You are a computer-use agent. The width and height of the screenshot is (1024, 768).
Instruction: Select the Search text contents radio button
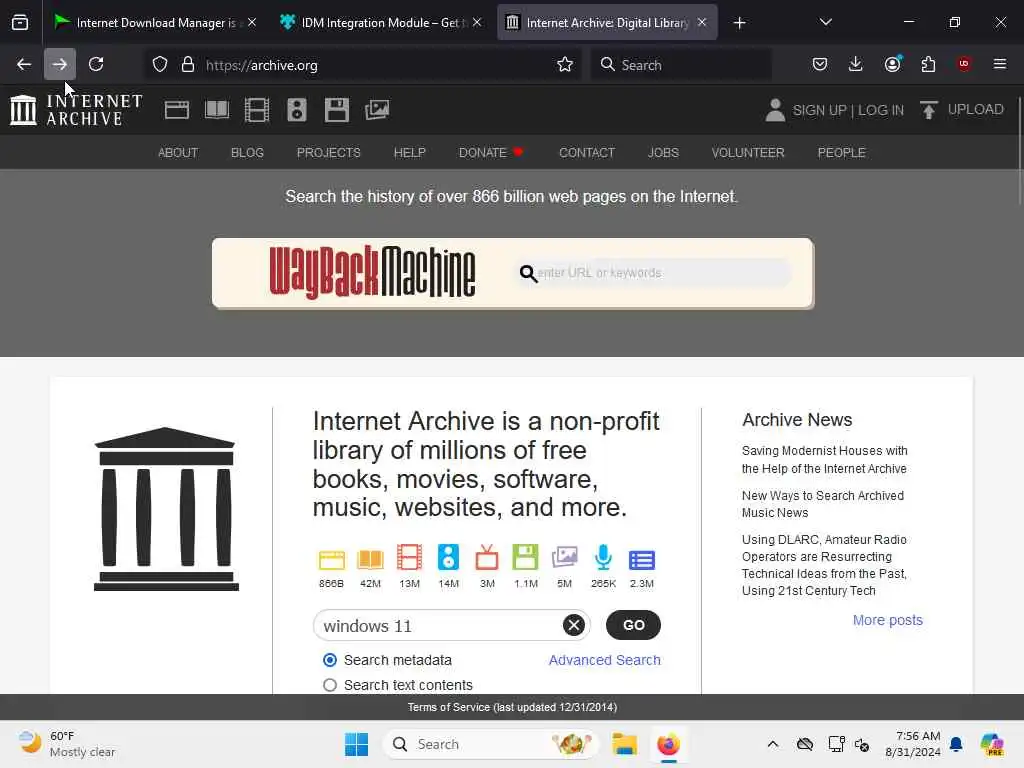pos(330,685)
